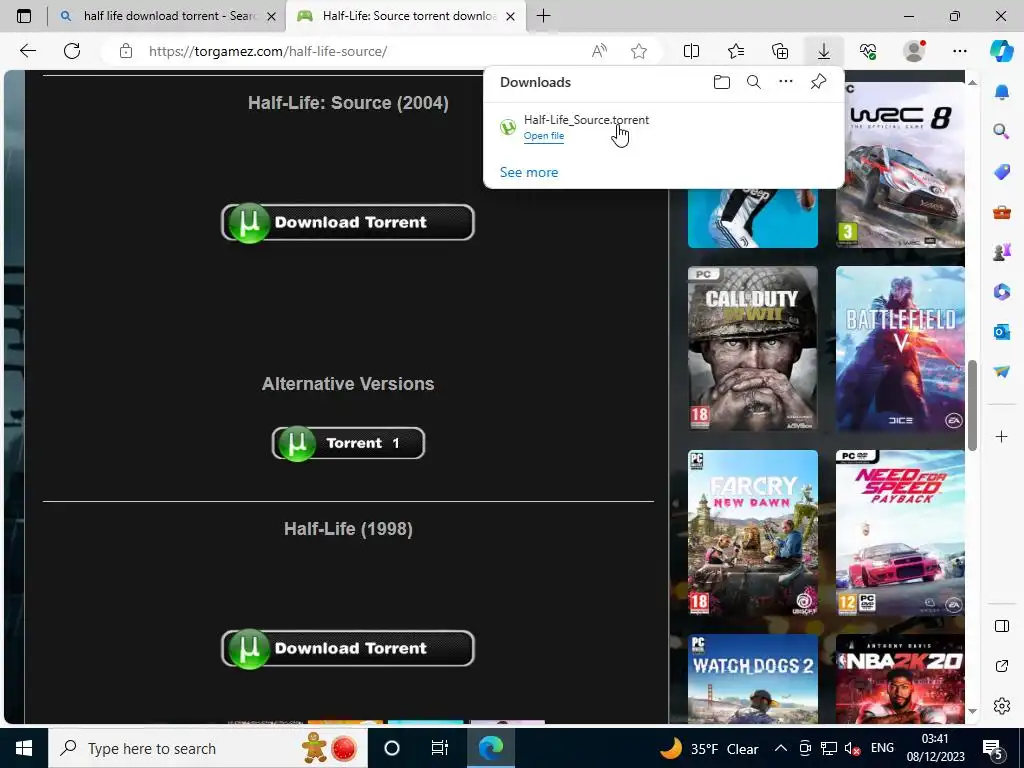Open Cortana circle on taskbar
The image size is (1024, 768).
tap(392, 748)
